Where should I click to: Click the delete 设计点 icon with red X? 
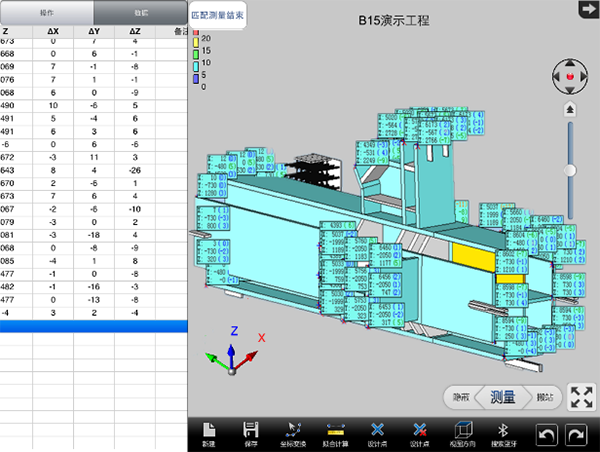[x=419, y=434]
